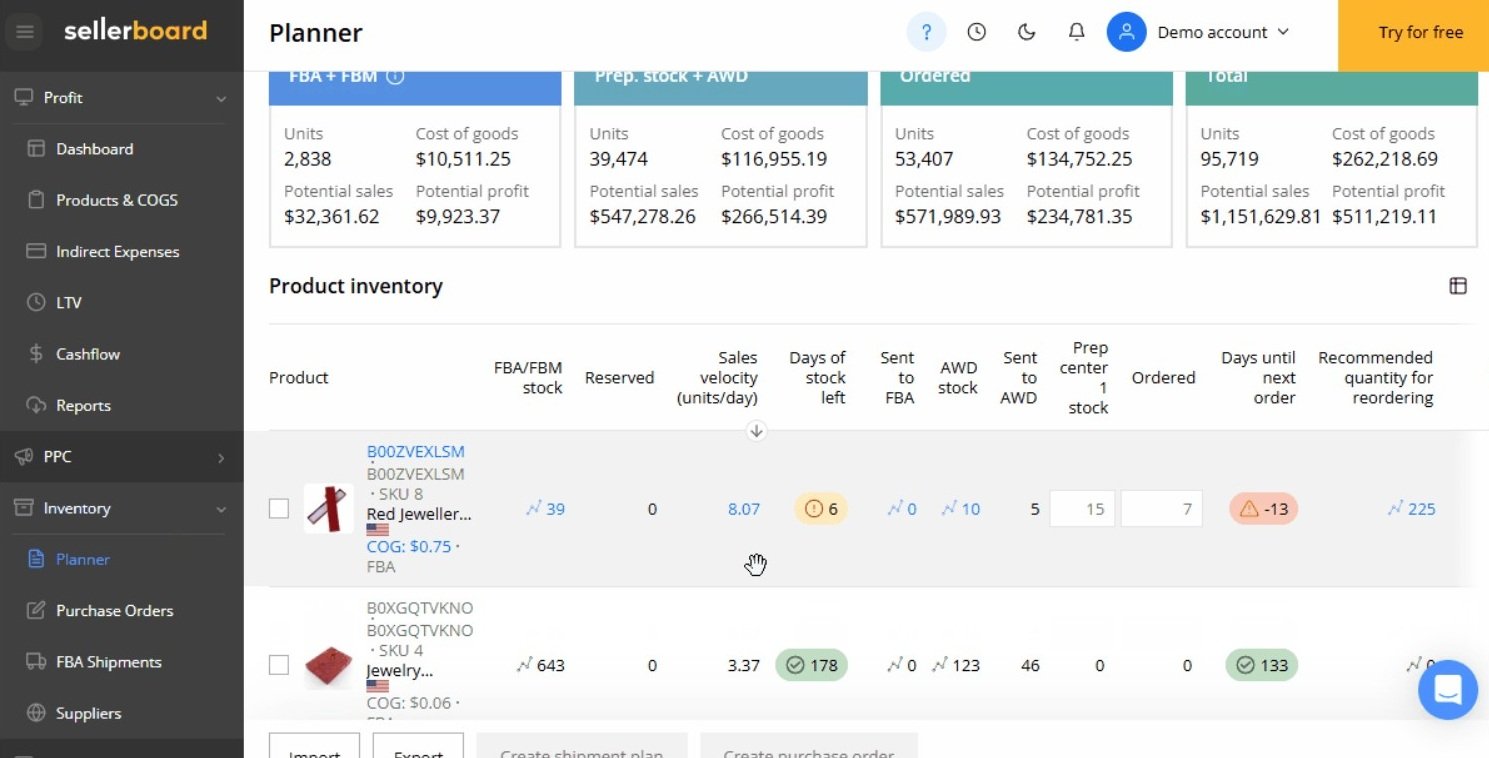Open the clock history icon
The height and width of the screenshot is (758, 1489).
[977, 32]
